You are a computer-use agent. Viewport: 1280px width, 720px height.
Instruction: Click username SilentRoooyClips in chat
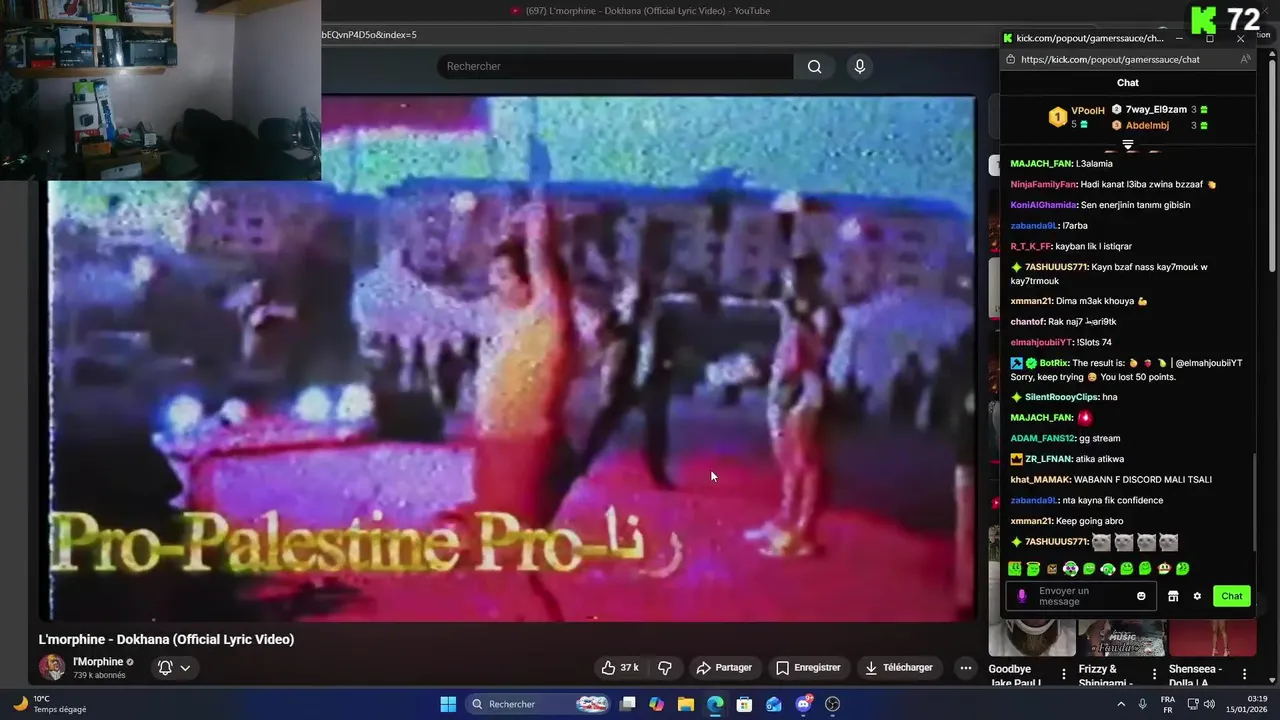(x=1061, y=397)
